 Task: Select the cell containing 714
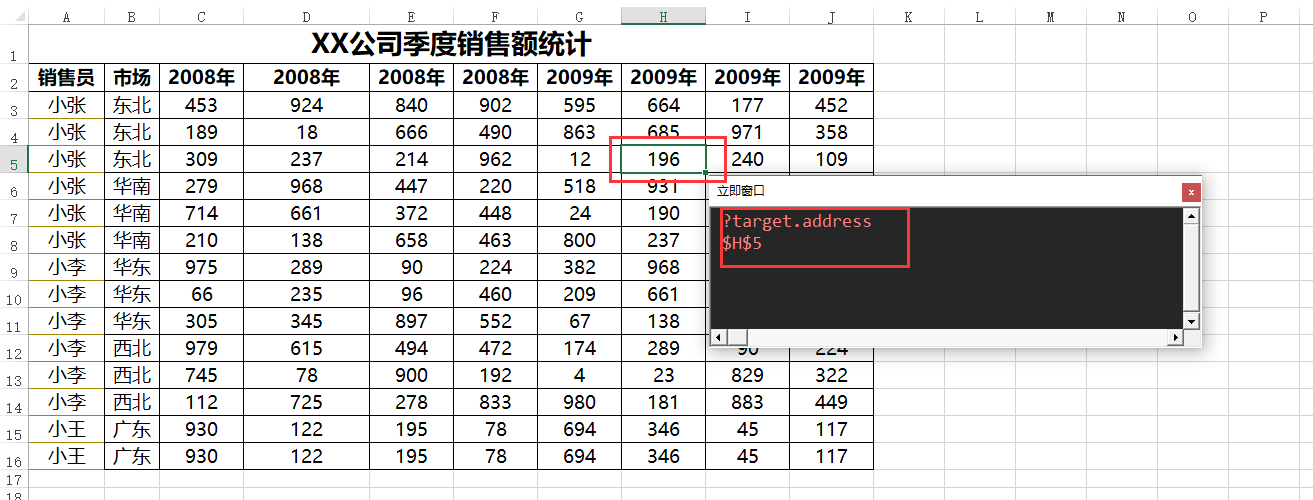click(201, 213)
